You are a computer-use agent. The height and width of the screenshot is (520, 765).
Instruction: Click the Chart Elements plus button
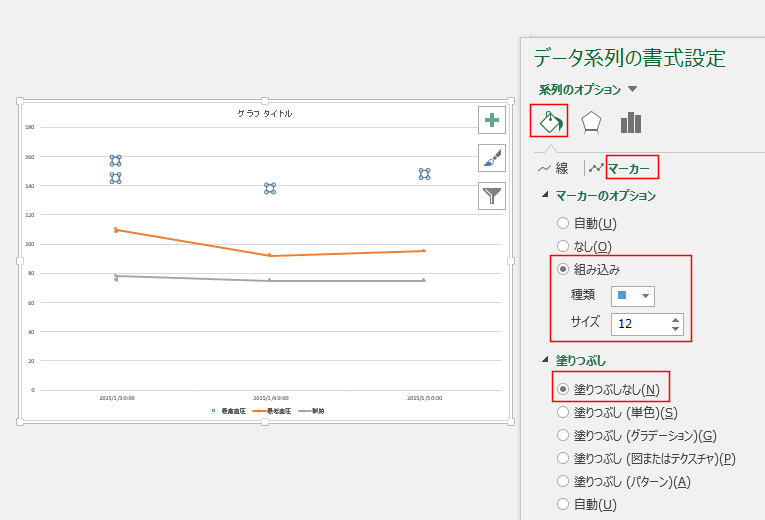click(x=492, y=120)
